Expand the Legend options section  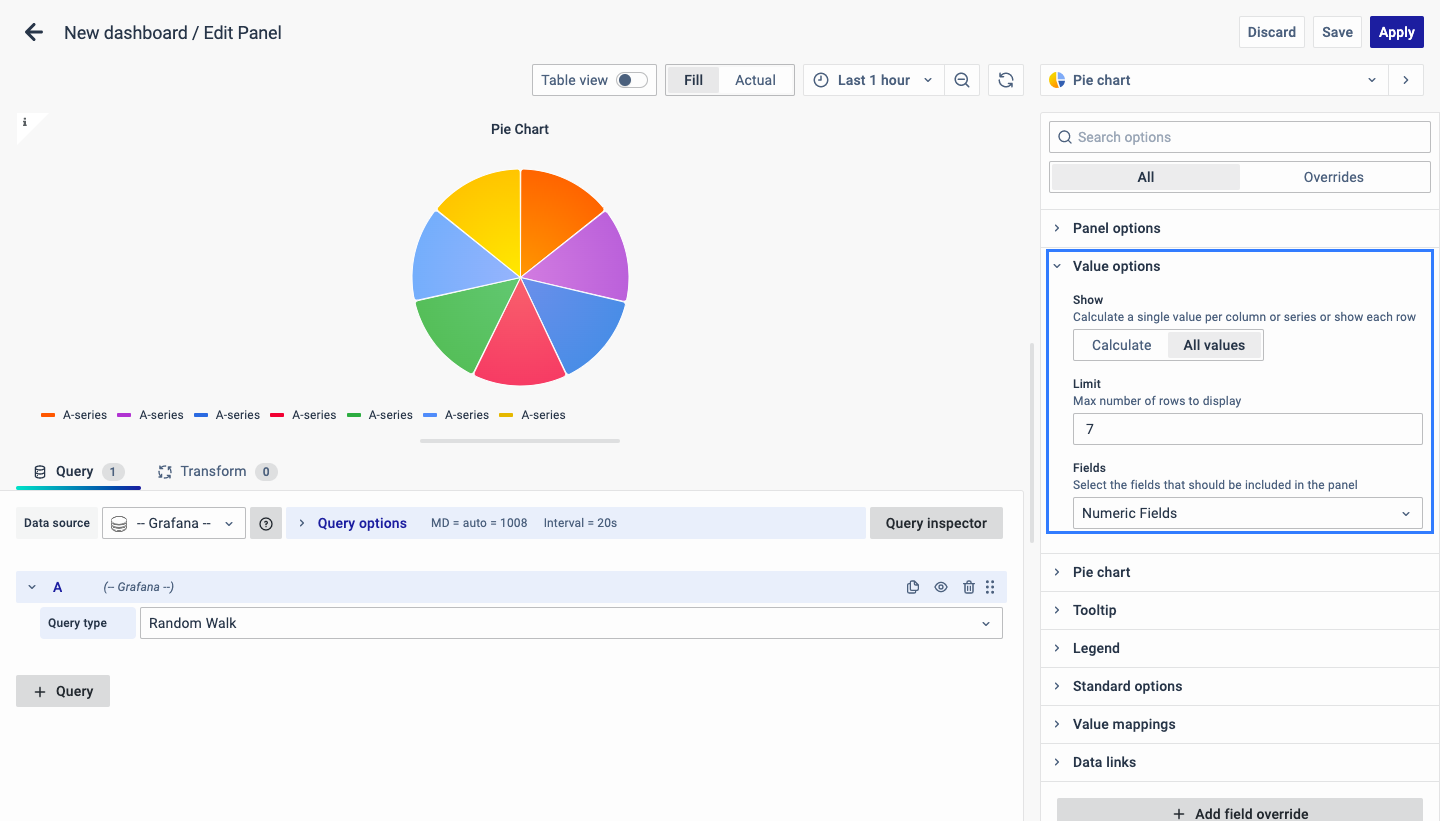click(1096, 648)
